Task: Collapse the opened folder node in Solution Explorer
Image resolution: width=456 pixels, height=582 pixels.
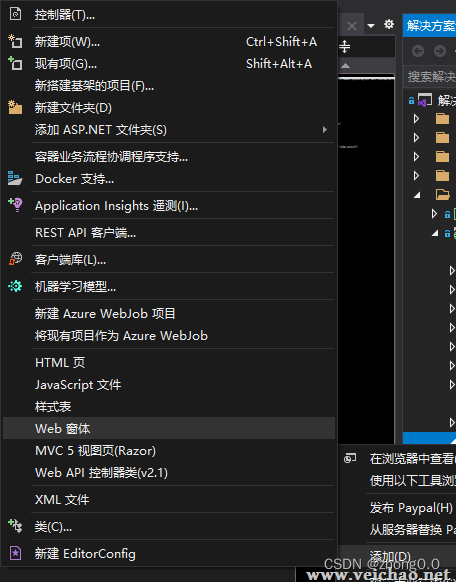Action: tap(417, 195)
